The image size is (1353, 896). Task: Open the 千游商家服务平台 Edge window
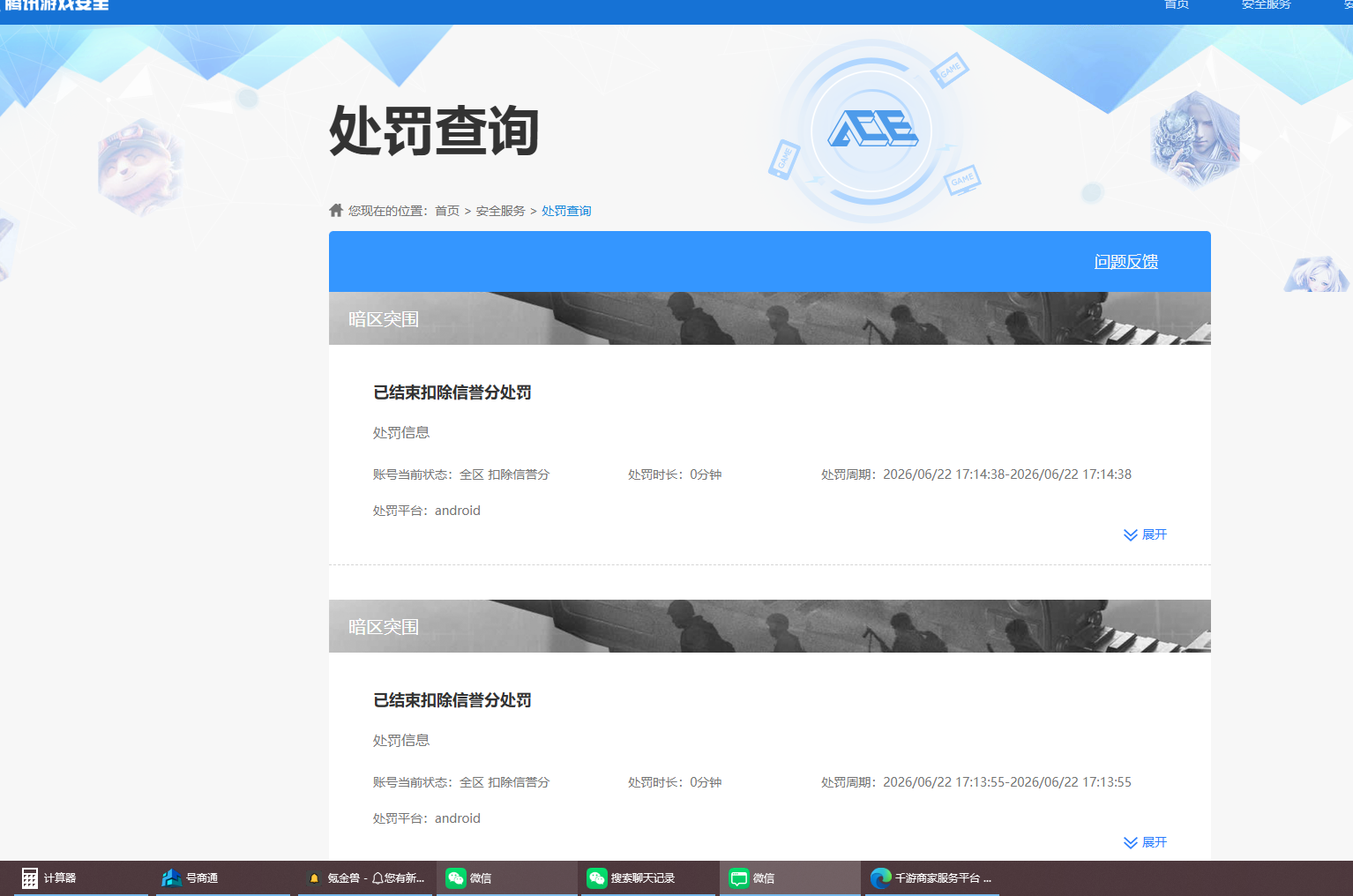tap(932, 878)
